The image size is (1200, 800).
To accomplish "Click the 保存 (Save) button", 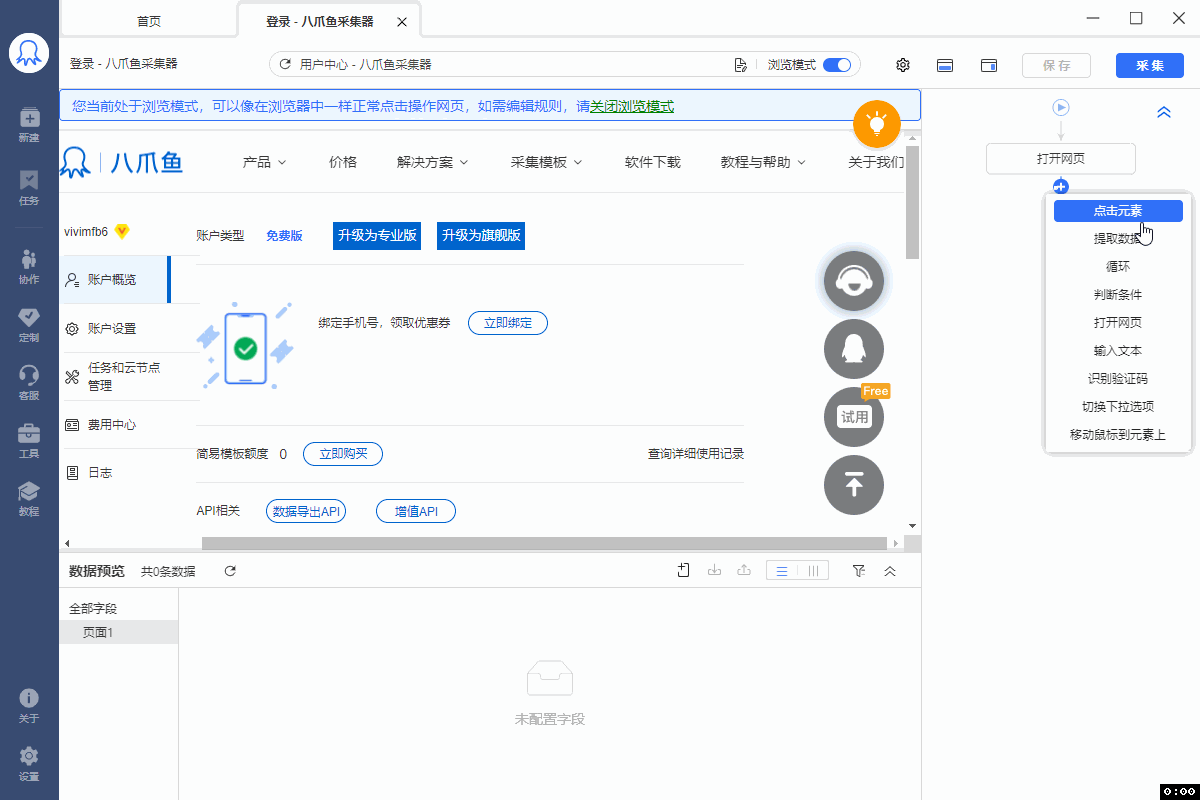I will tap(1056, 65).
